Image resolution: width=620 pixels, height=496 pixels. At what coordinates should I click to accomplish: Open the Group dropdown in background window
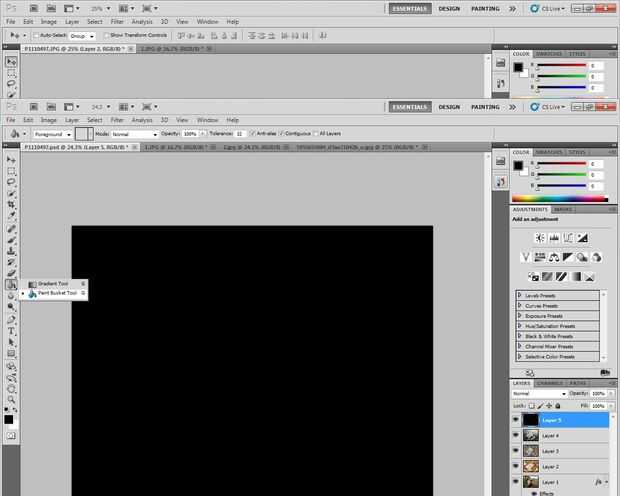(82, 36)
